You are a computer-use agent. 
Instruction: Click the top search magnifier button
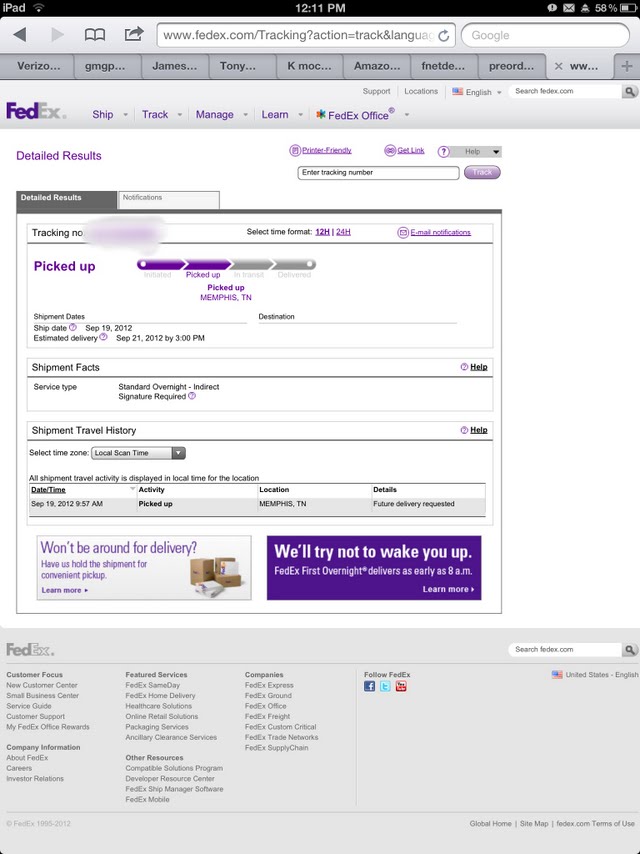[630, 92]
